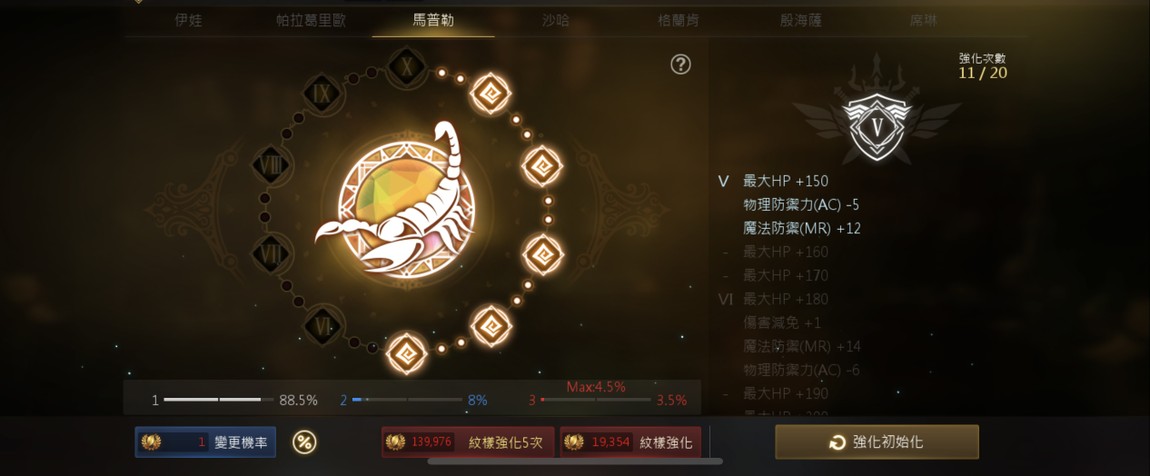Viewport: 1150px width, 476px height.
Task: Select the roman numeral VIII node
Action: click(x=271, y=164)
